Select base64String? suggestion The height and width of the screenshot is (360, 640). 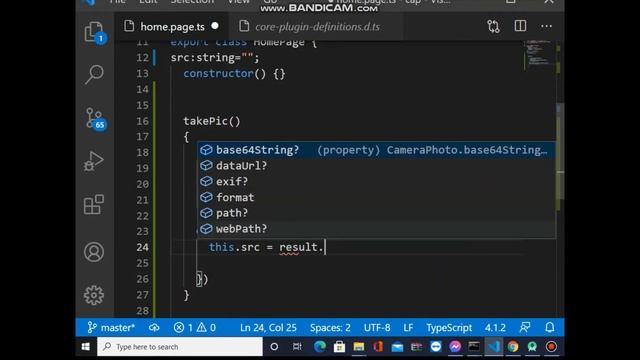[x=376, y=150]
